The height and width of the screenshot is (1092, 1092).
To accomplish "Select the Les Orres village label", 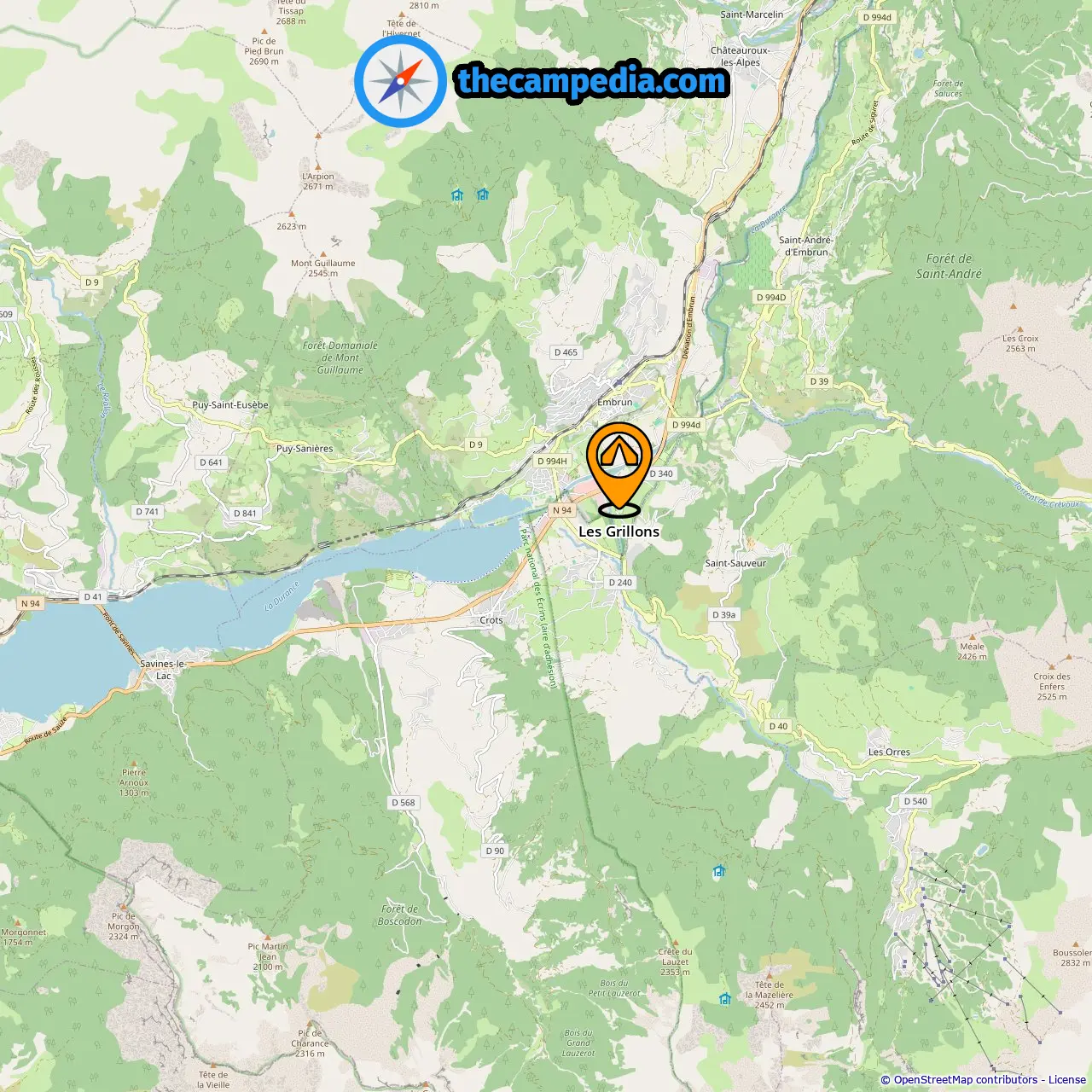I will (889, 752).
